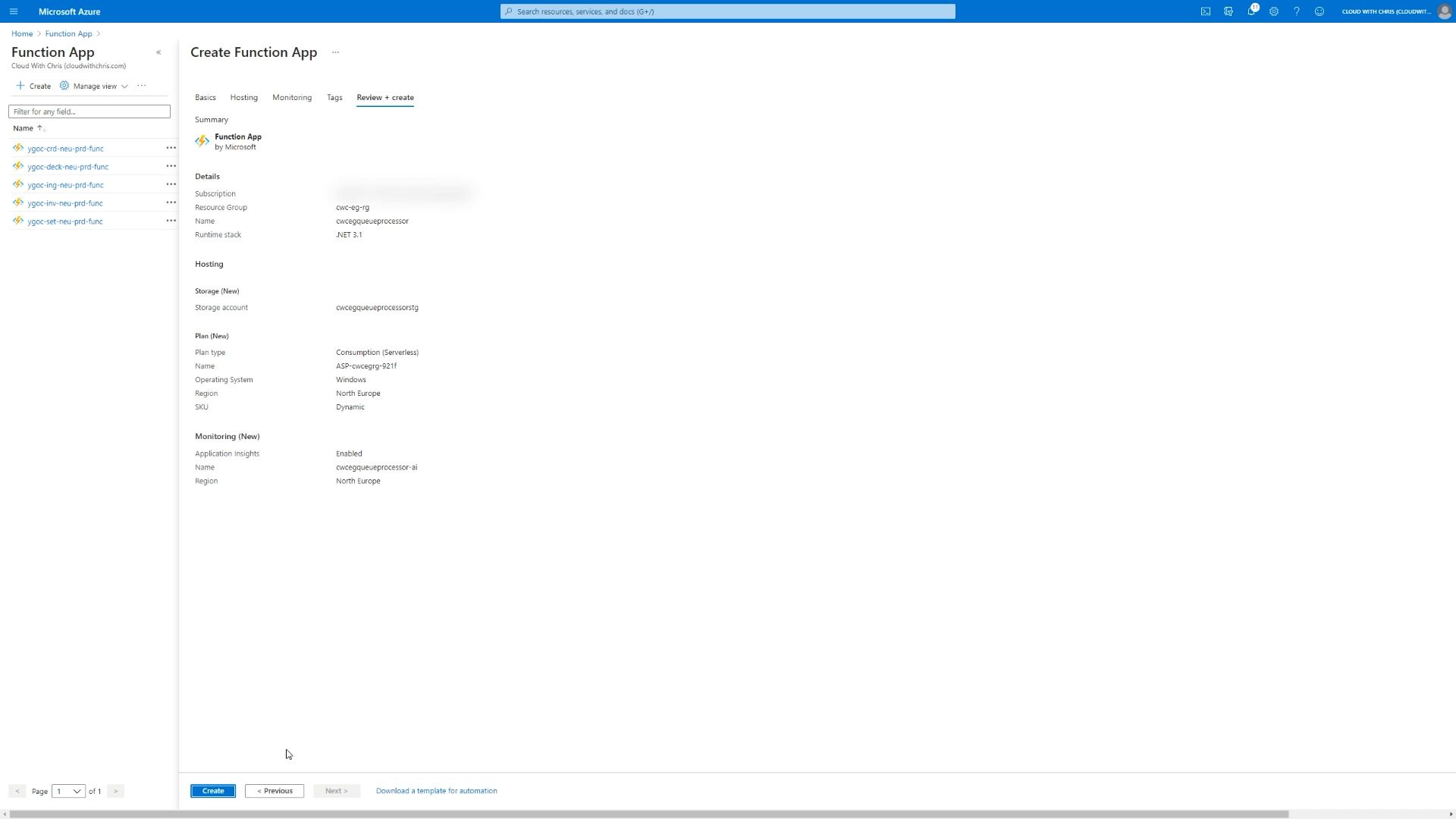Screen dimensions: 1456x819
Task: Select the Basics tab
Action: pyautogui.click(x=205, y=97)
